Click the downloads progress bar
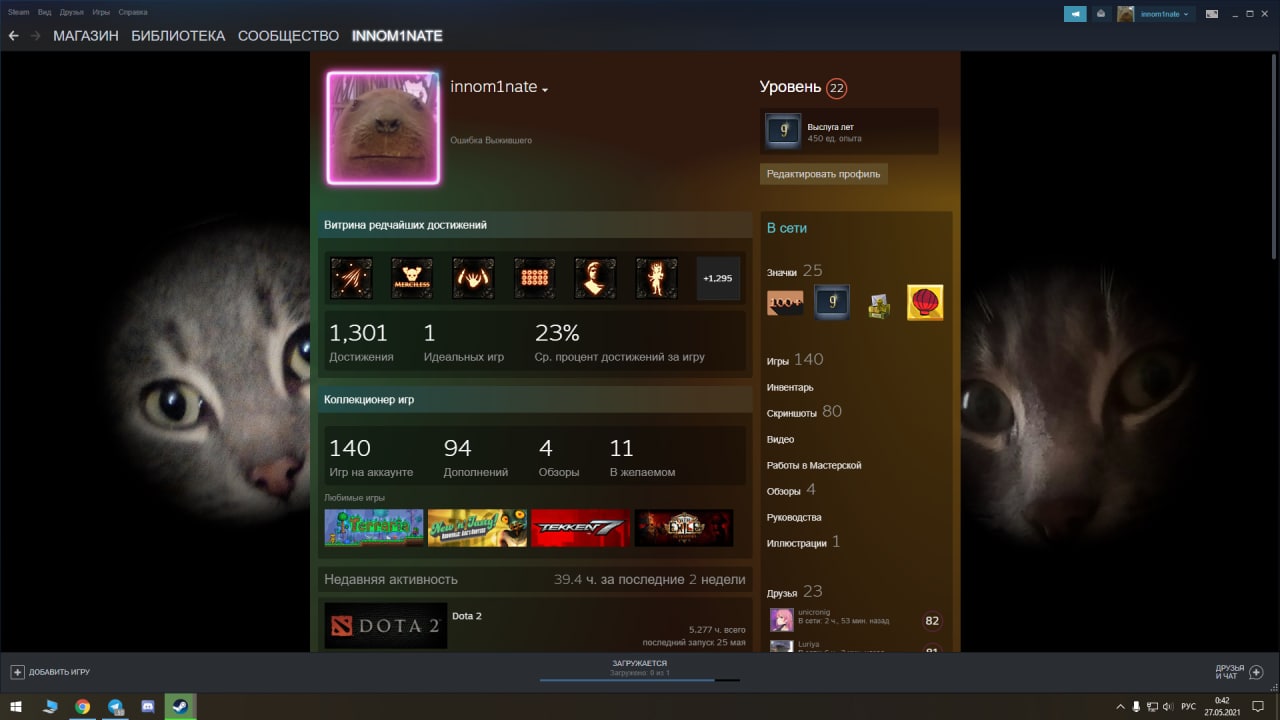The image size is (1280, 720). [640, 680]
